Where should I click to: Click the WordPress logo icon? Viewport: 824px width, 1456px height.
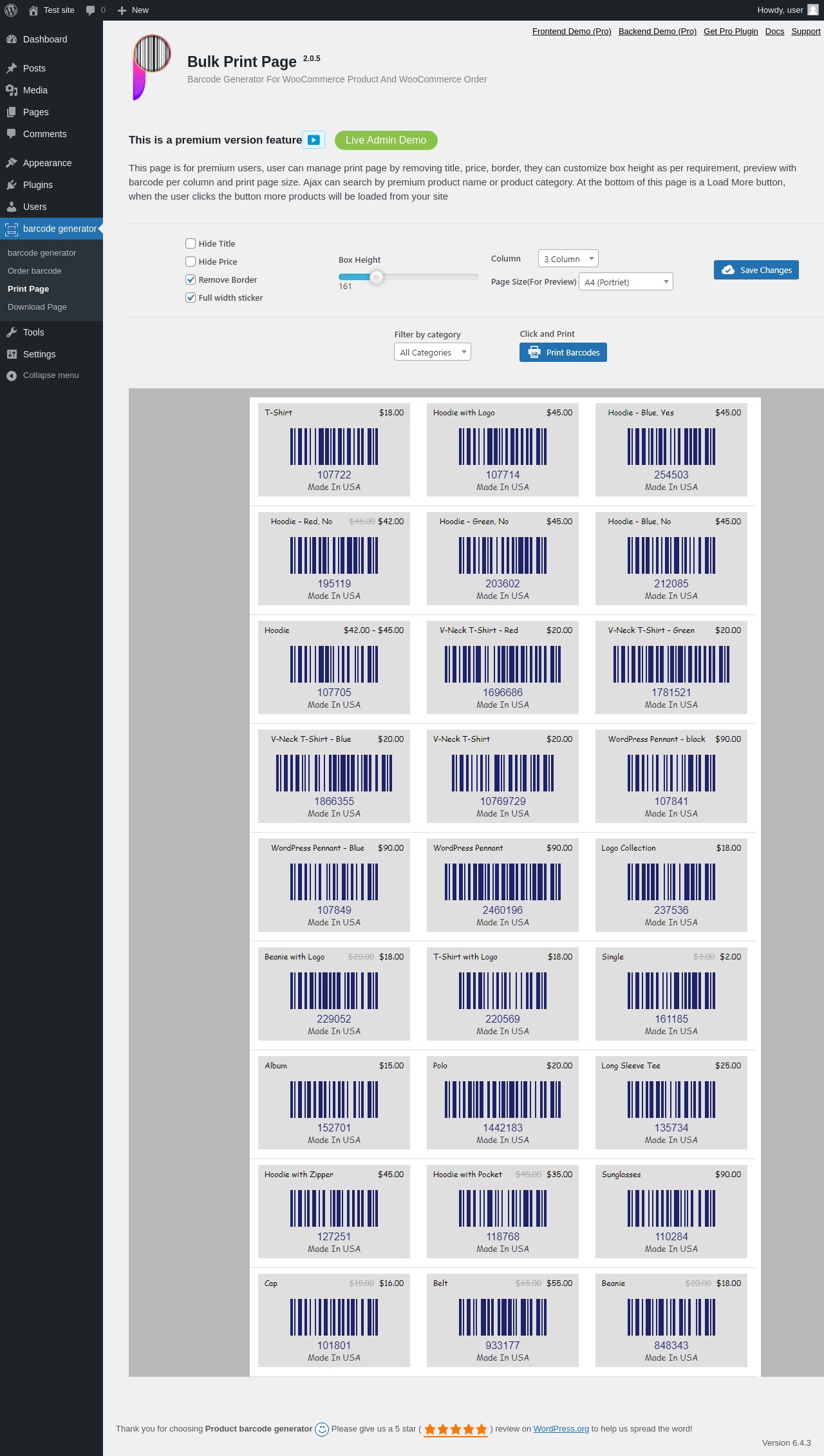11,10
